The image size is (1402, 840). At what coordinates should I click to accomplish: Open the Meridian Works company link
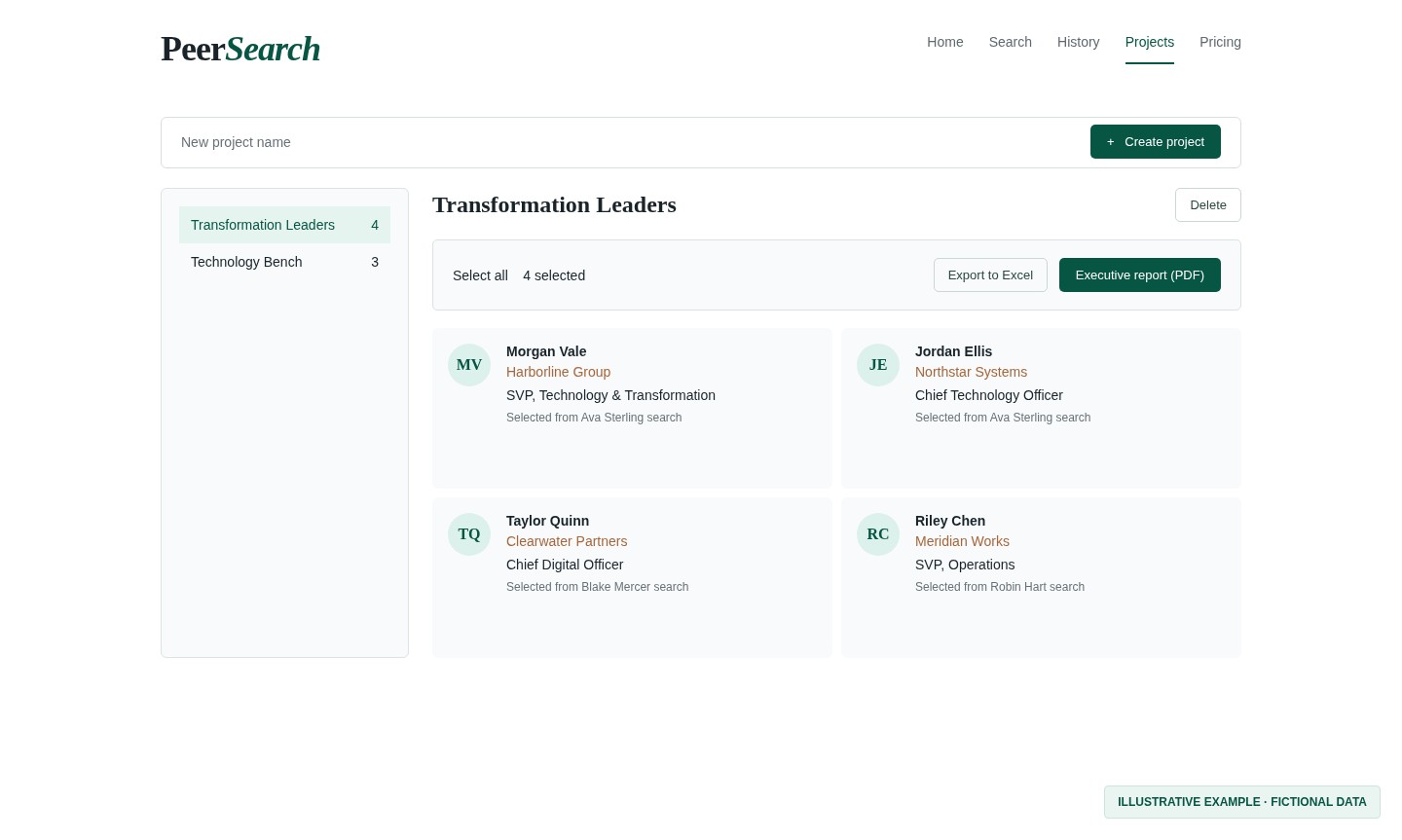pyautogui.click(x=962, y=541)
